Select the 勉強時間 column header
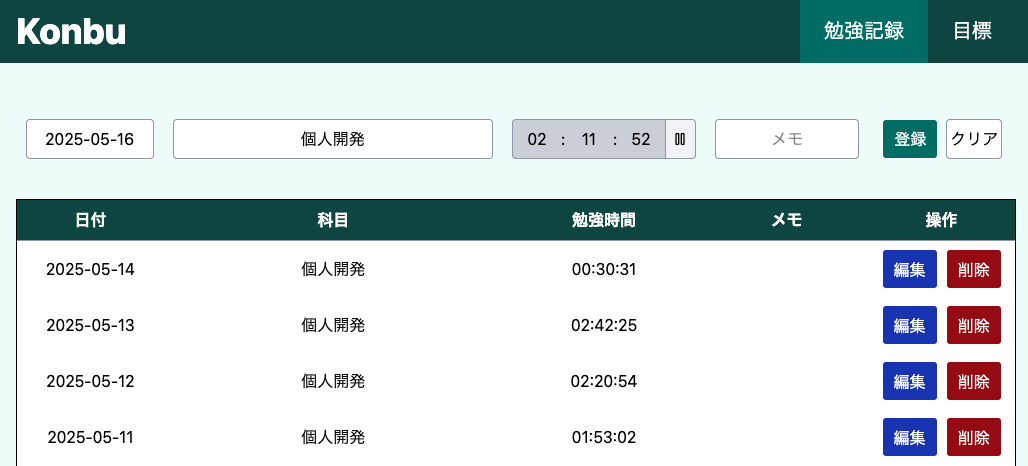Image resolution: width=1028 pixels, height=466 pixels. click(604, 220)
